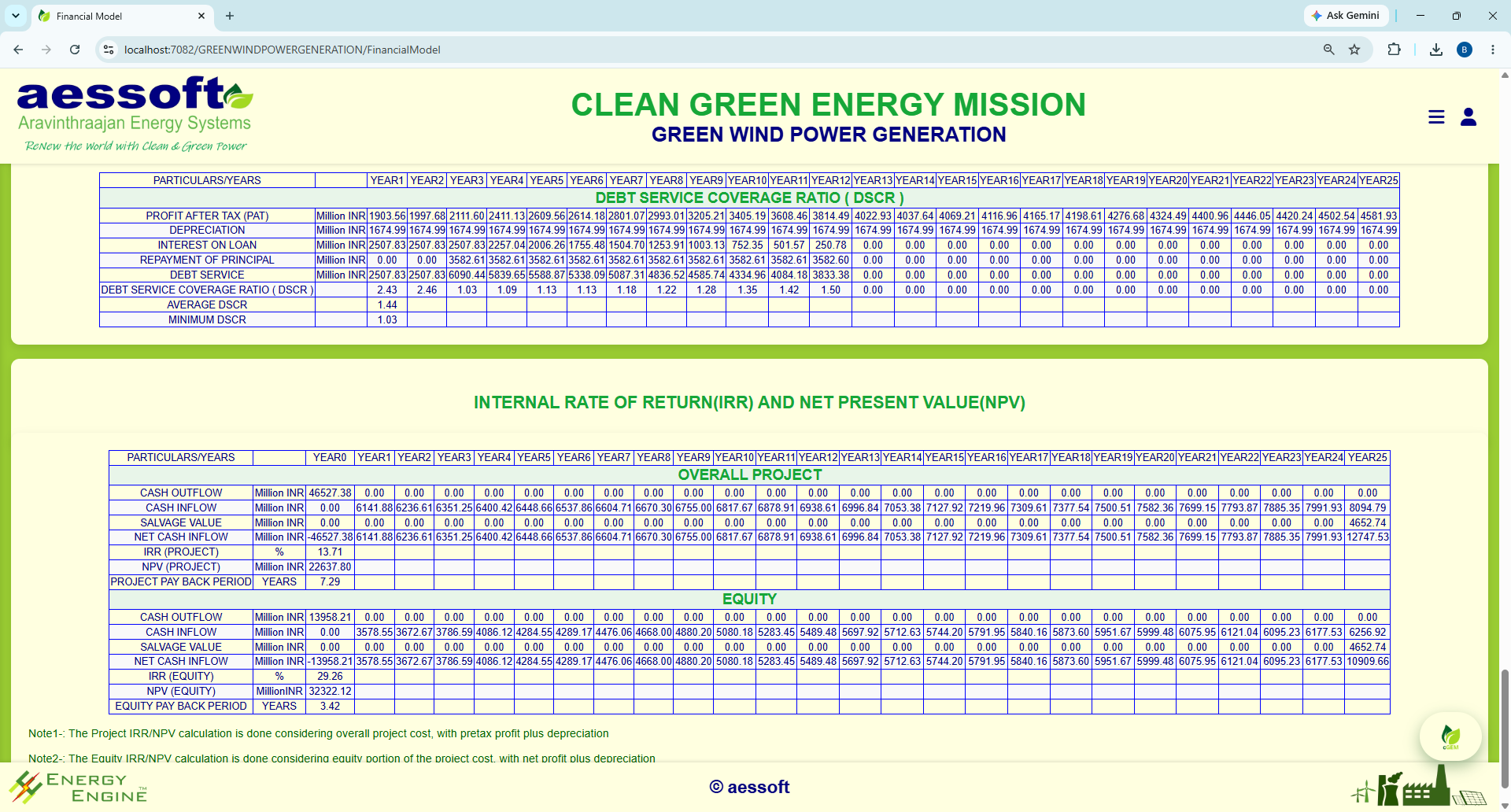The width and height of the screenshot is (1511, 812).
Task: Click the MINIMUM DSCR row label
Action: (x=207, y=319)
